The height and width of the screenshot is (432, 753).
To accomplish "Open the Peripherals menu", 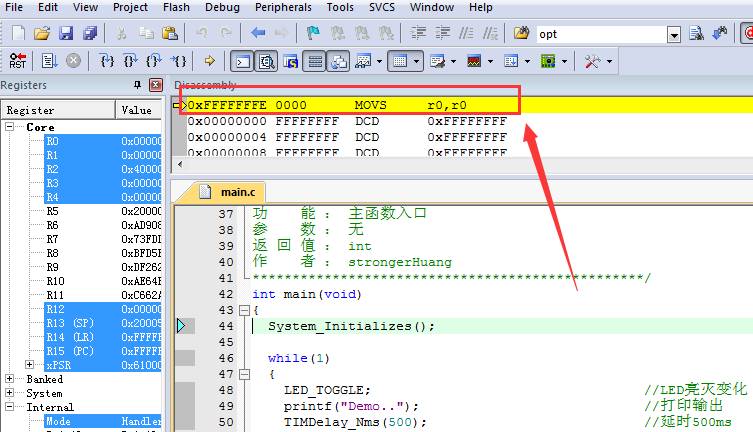I will point(283,8).
